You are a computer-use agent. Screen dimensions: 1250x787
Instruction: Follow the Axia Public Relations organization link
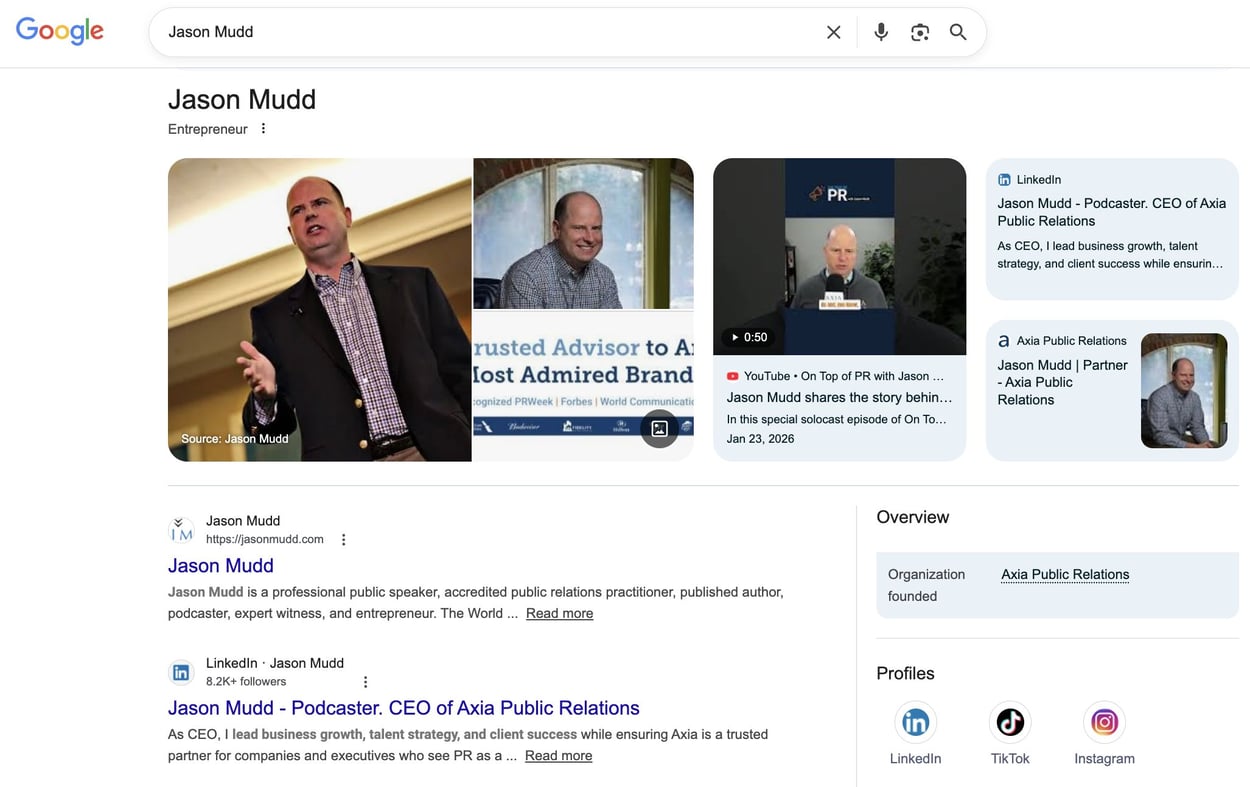click(1065, 574)
